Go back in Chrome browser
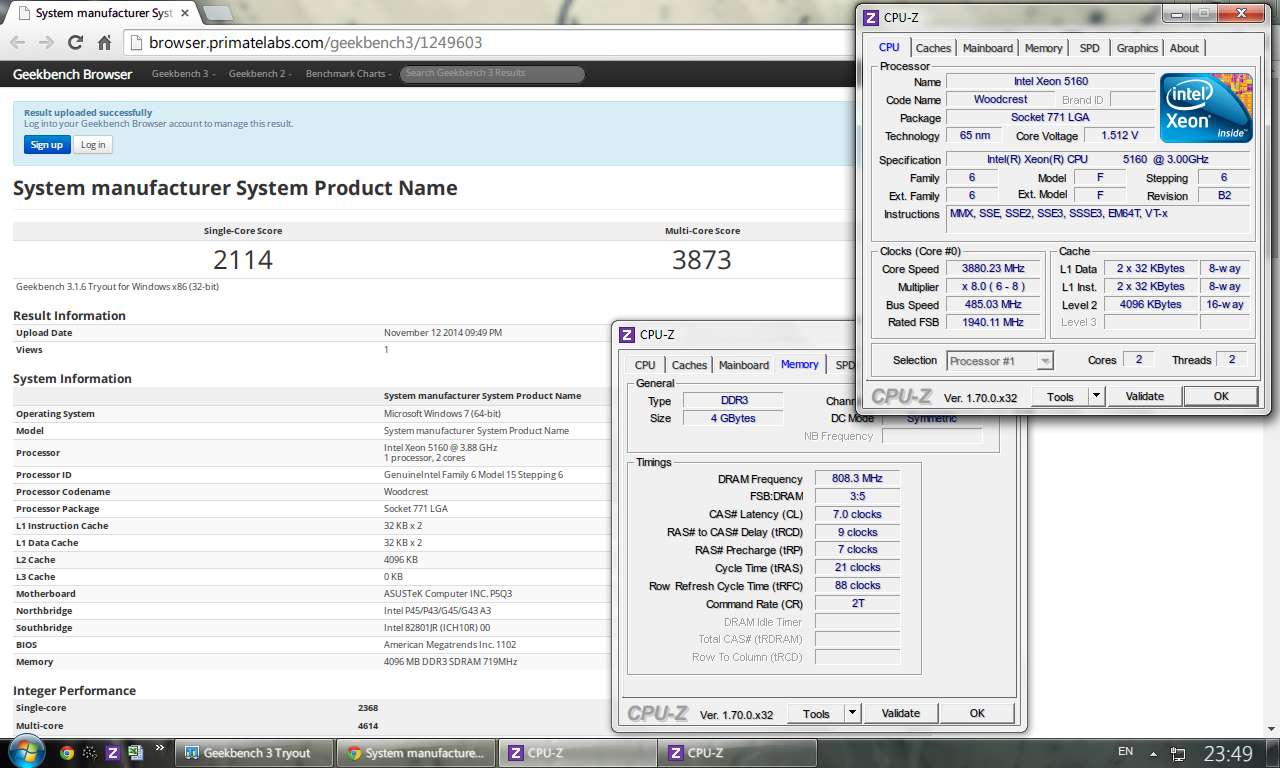The height and width of the screenshot is (768, 1280). click(17, 43)
